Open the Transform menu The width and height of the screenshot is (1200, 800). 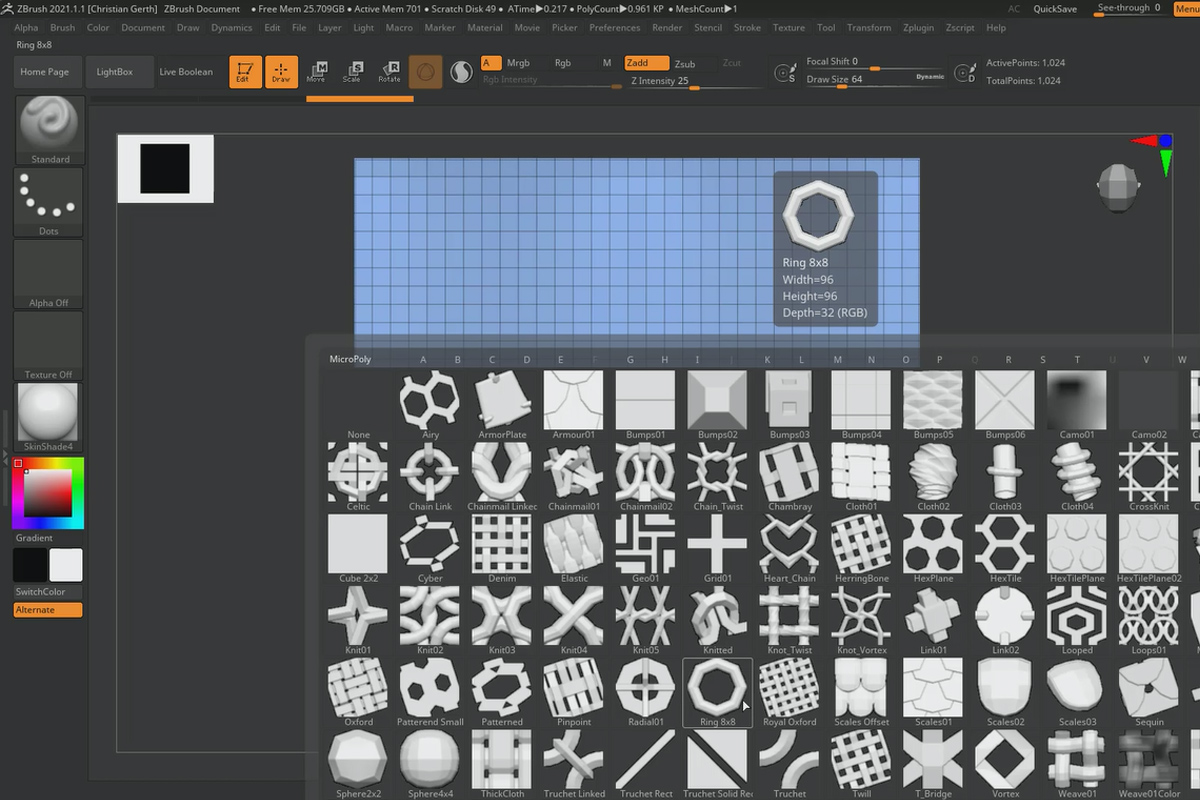click(x=869, y=28)
